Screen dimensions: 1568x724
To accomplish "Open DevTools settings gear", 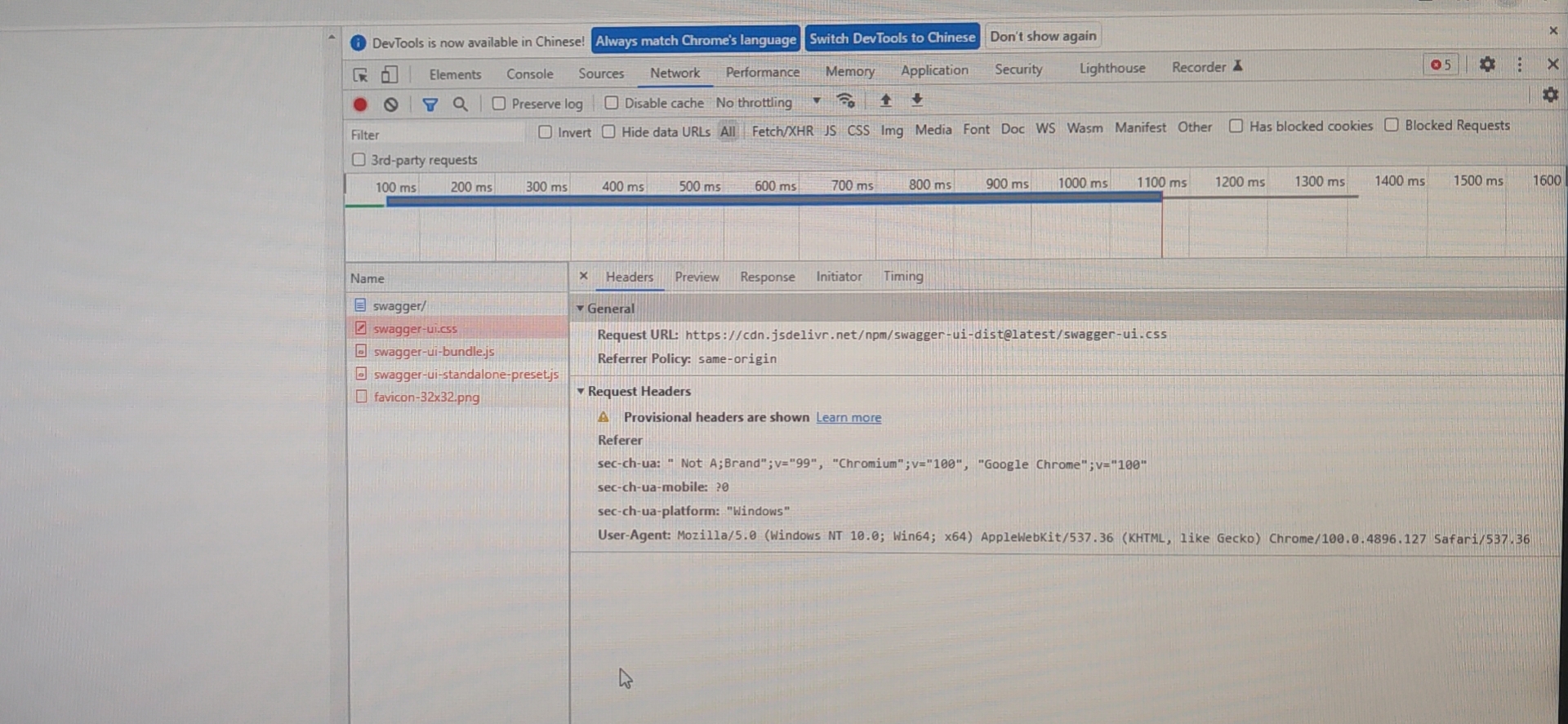I will point(1487,64).
